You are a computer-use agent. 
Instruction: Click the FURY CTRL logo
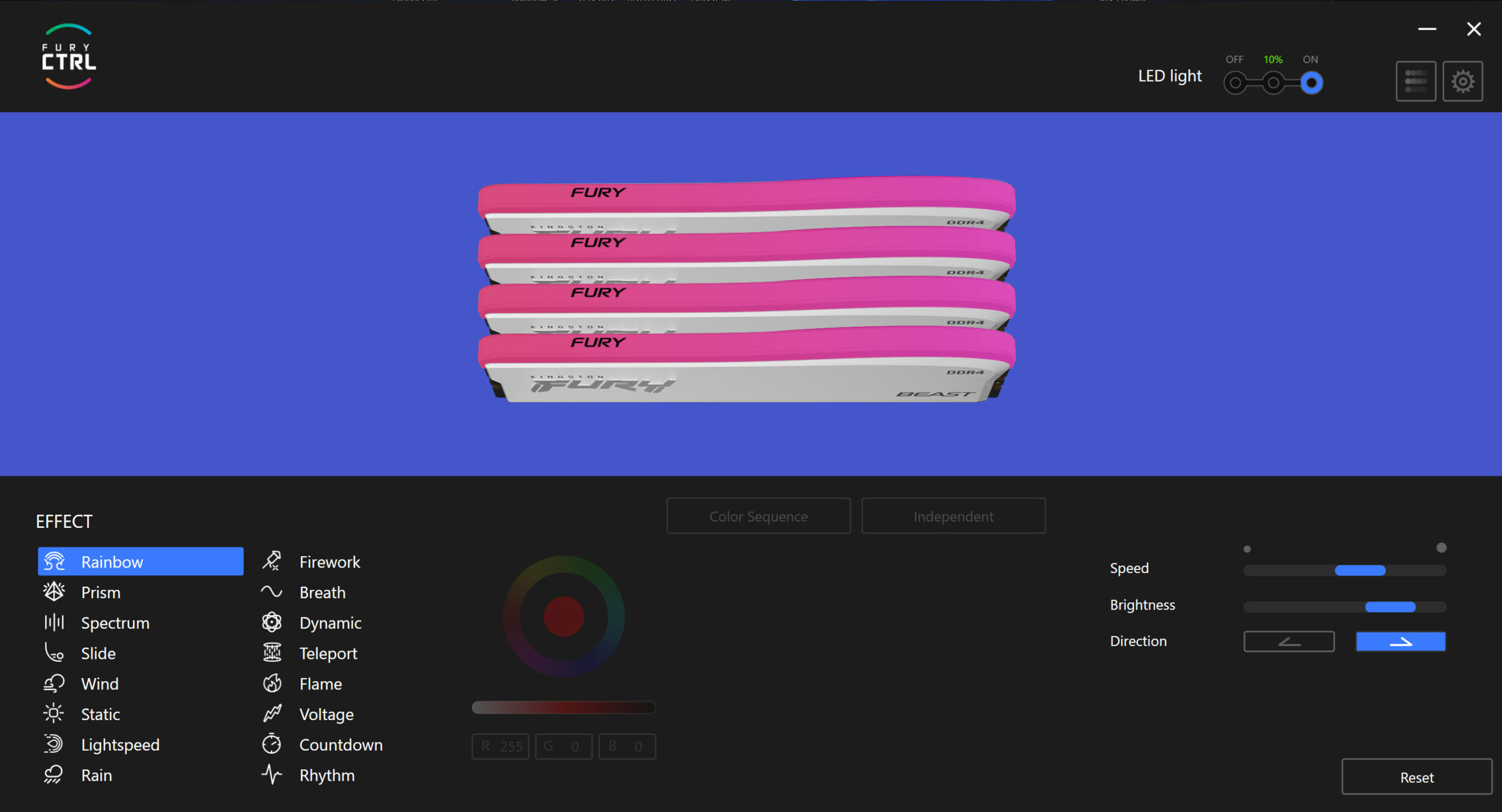pos(69,56)
